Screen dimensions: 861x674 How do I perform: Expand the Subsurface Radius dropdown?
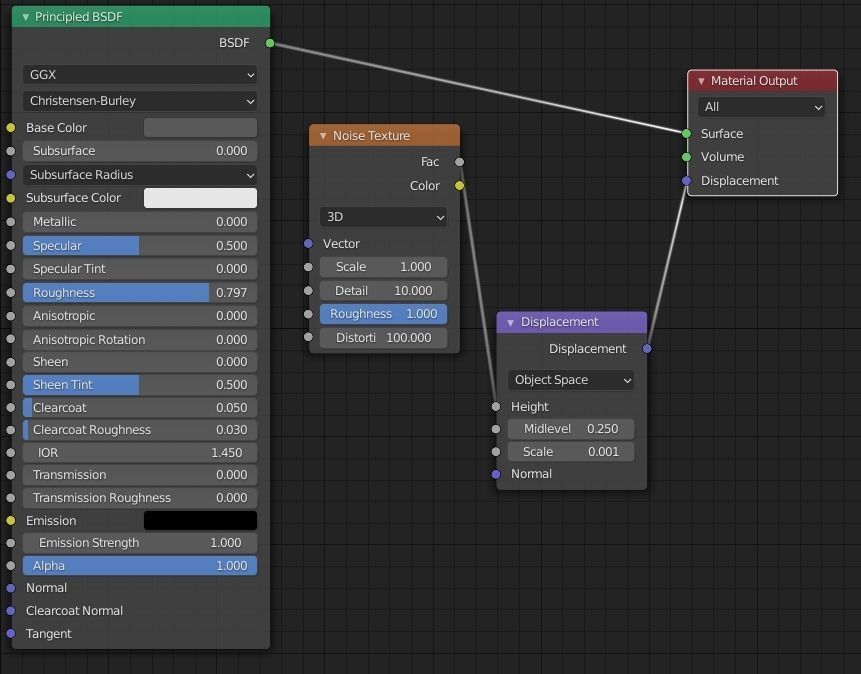click(x=140, y=175)
